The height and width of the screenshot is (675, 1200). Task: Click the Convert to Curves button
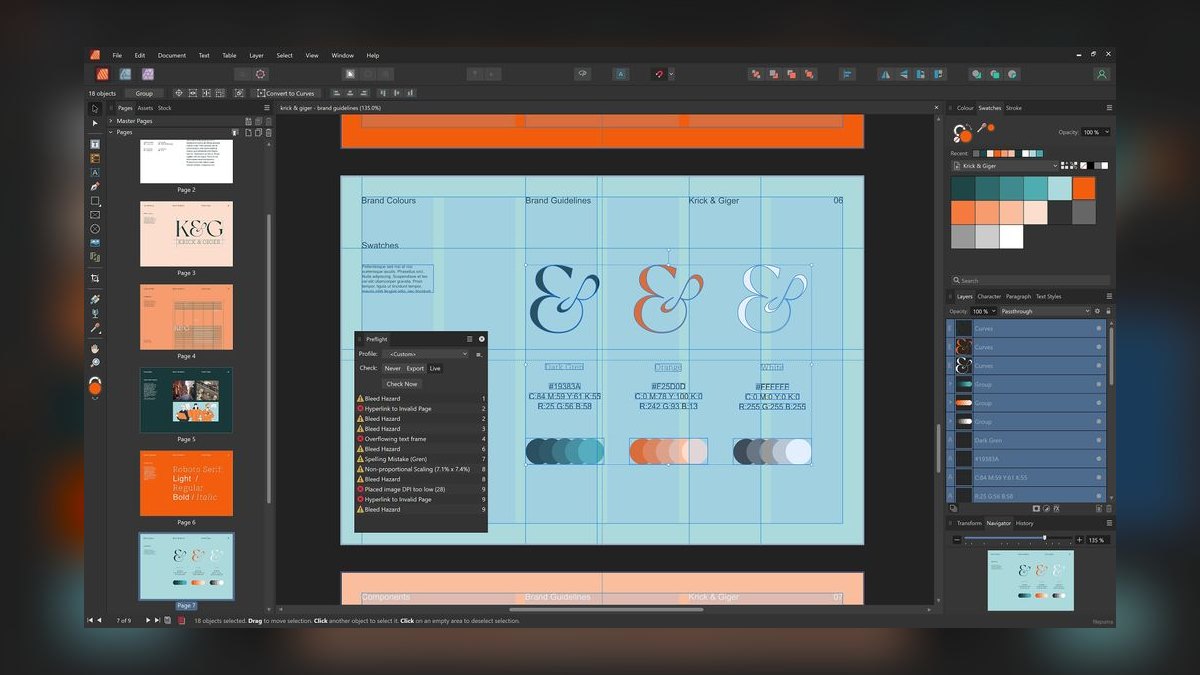pyautogui.click(x=286, y=93)
